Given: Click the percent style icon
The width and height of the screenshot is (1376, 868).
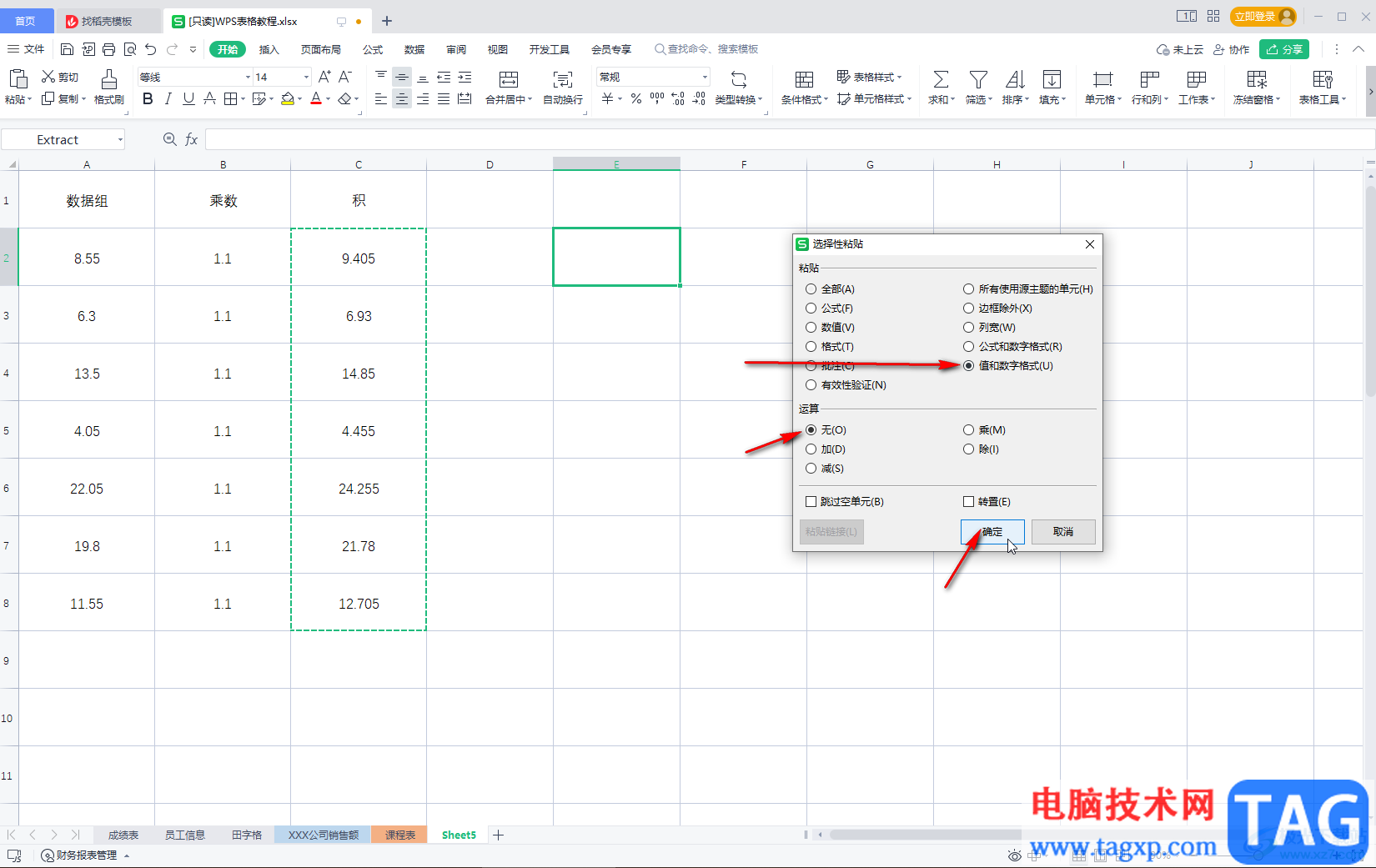Looking at the screenshot, I should [636, 99].
